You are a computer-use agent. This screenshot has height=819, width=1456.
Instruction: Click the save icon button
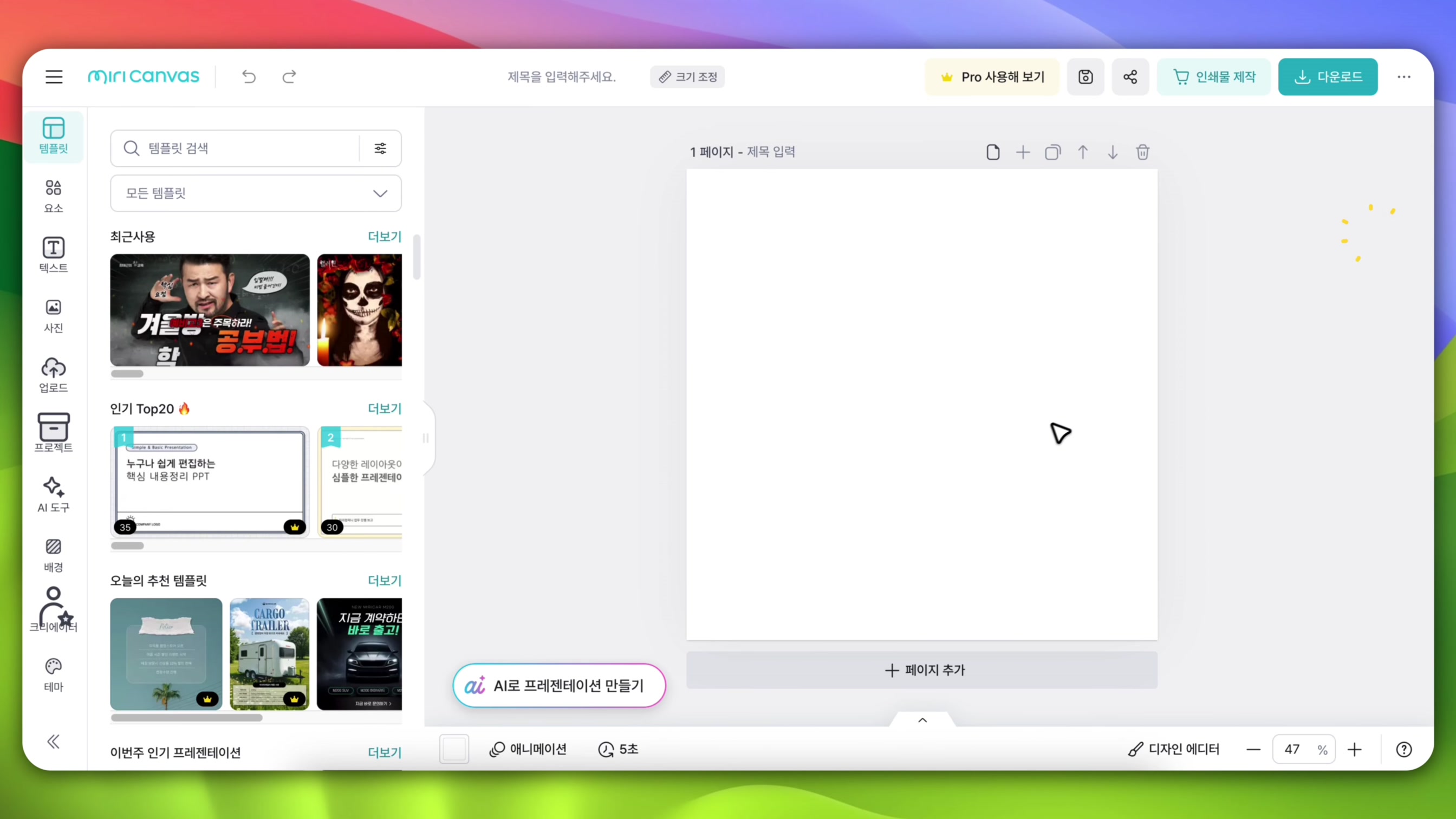(1085, 77)
